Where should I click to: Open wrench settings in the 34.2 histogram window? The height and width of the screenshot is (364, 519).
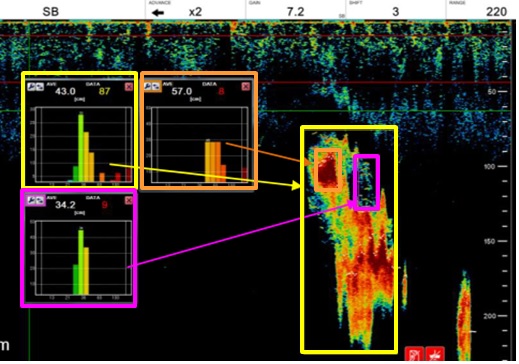point(32,200)
